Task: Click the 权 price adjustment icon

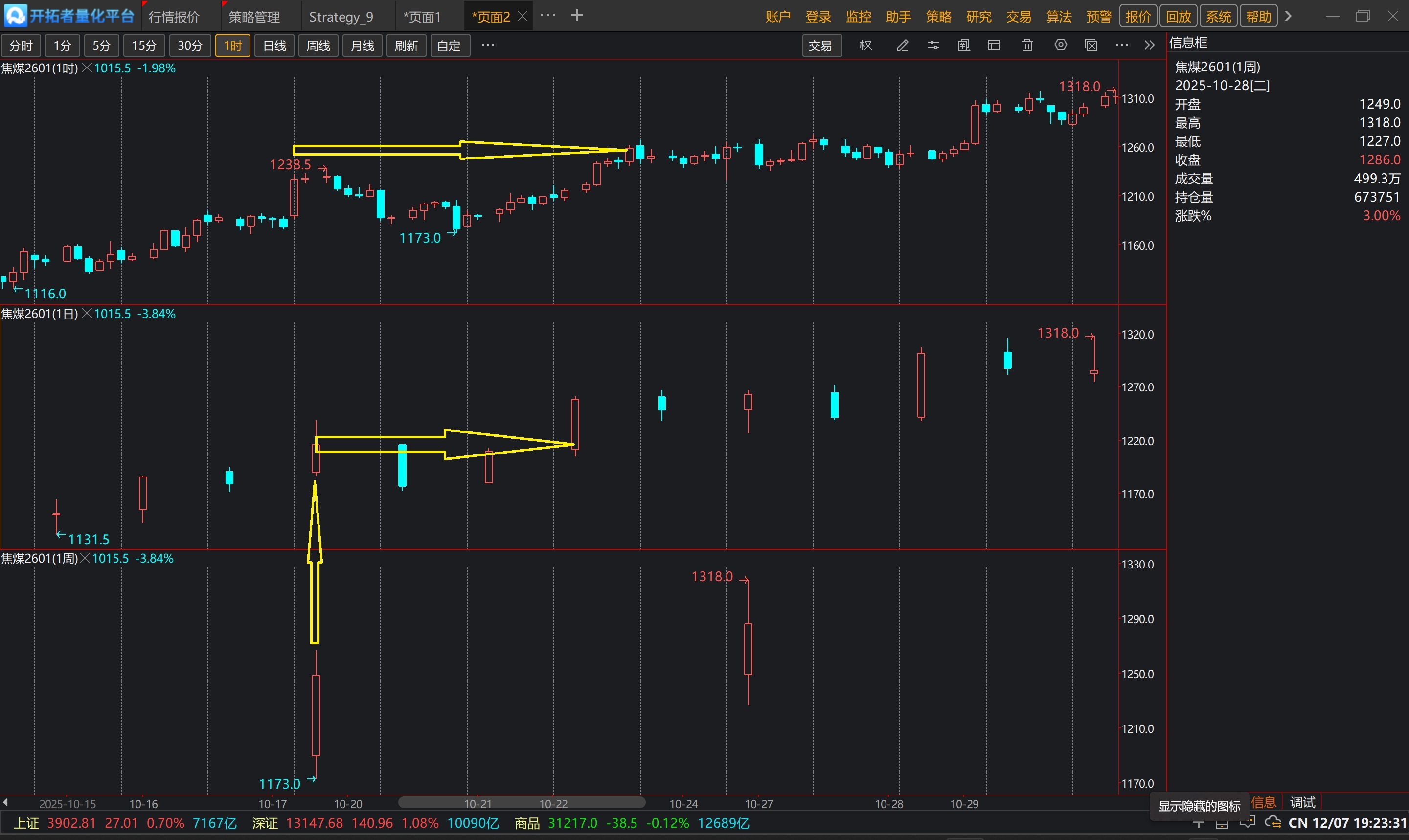Action: pos(866,45)
